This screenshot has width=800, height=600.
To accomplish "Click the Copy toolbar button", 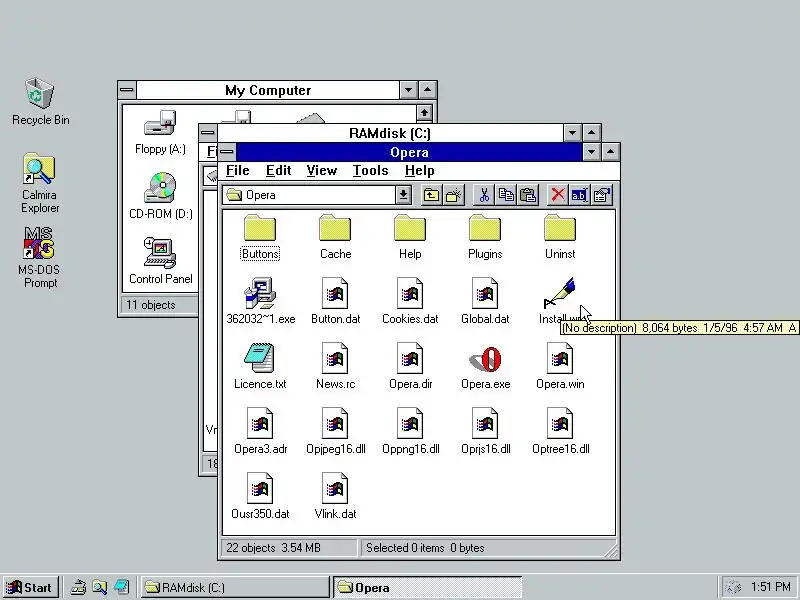I will 506,195.
